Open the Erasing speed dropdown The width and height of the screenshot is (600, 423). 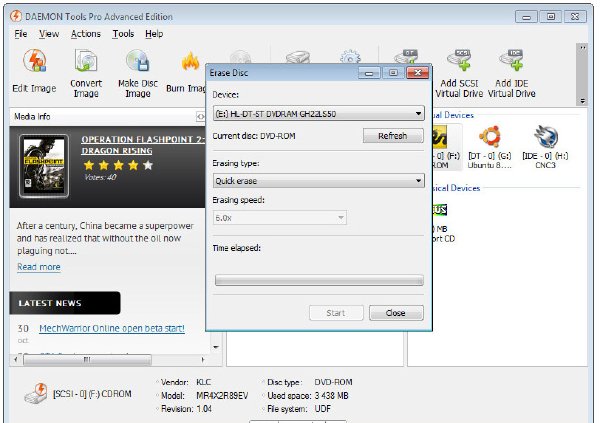pos(280,218)
